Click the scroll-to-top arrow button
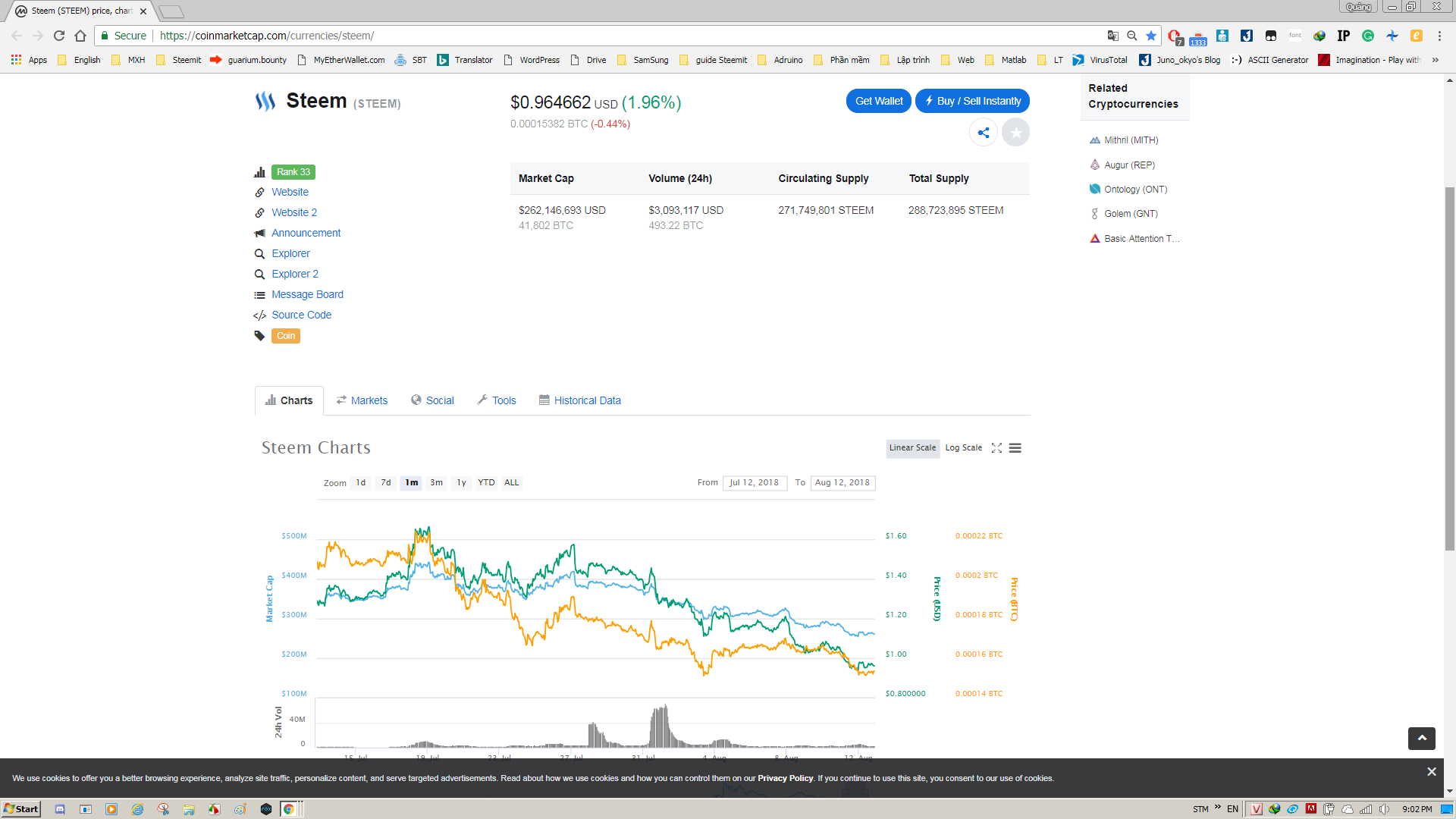1456x819 pixels. [1422, 738]
